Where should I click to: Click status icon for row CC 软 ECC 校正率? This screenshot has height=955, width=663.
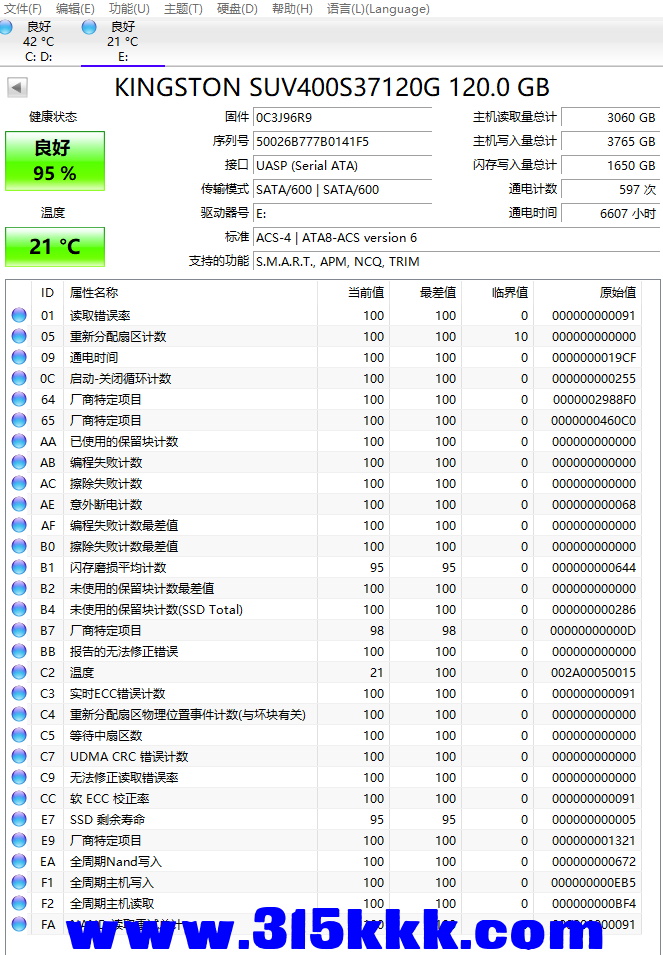point(19,798)
